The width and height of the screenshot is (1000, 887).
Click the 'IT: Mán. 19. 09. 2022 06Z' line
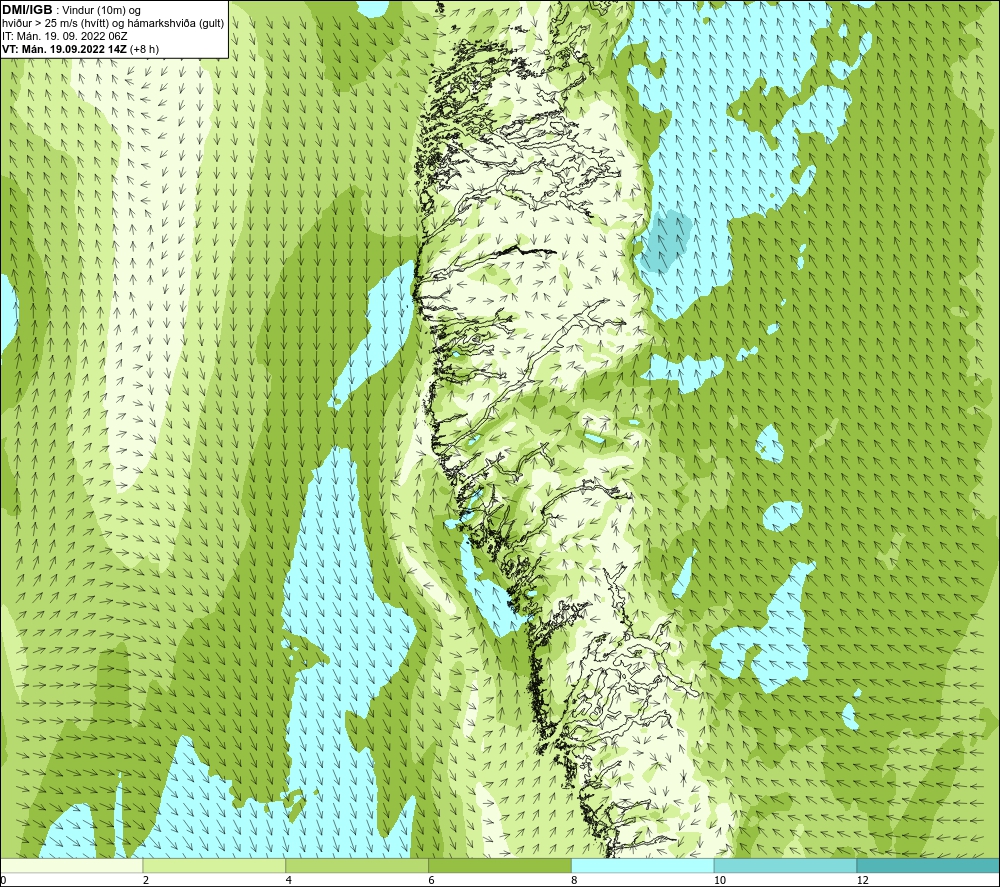pyautogui.click(x=64, y=36)
